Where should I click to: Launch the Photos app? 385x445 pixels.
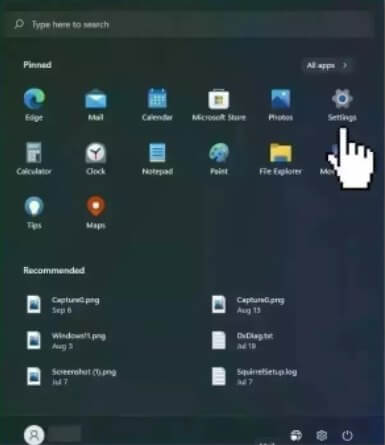tap(280, 104)
